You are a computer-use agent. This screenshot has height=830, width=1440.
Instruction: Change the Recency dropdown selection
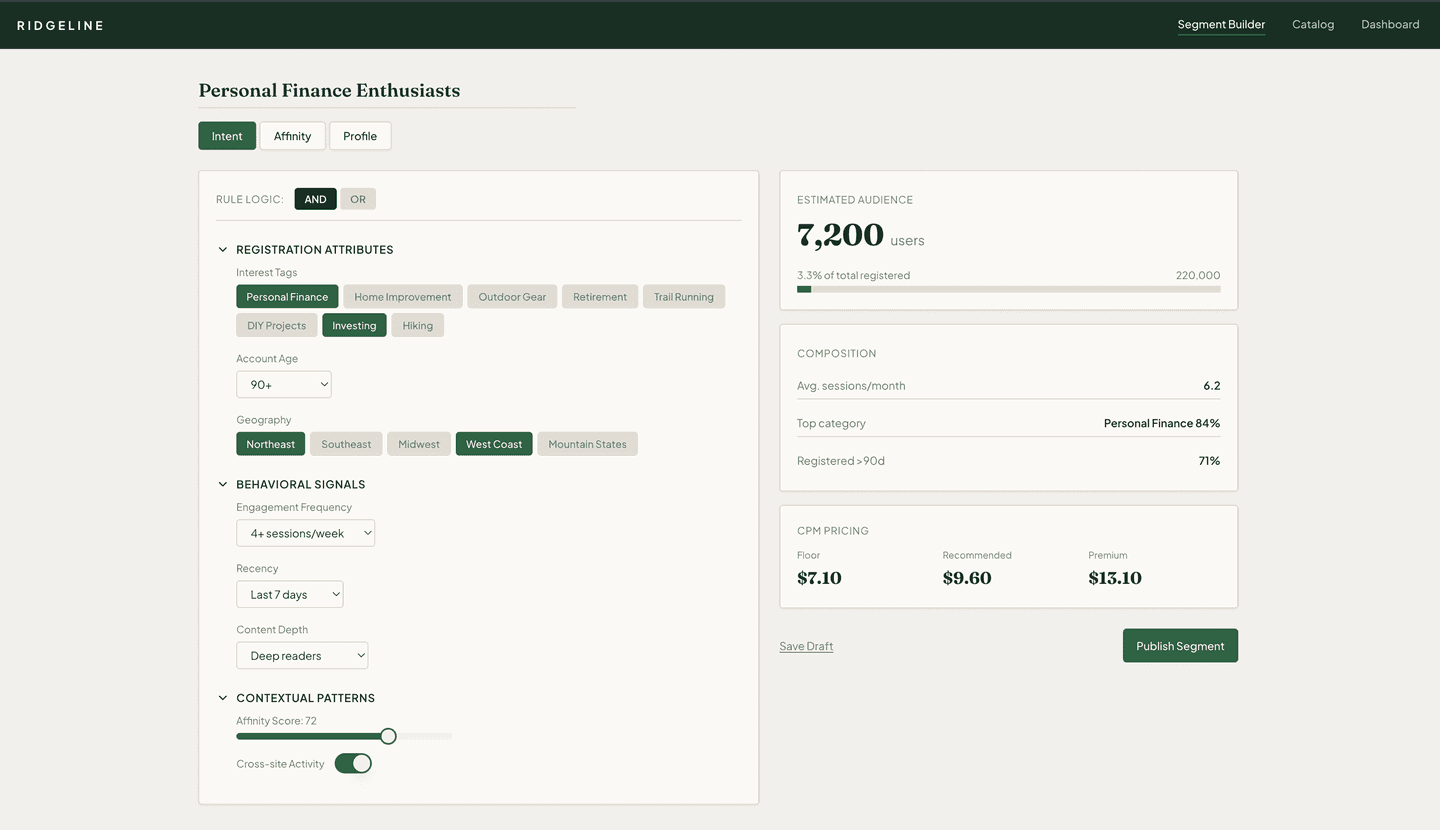tap(289, 594)
